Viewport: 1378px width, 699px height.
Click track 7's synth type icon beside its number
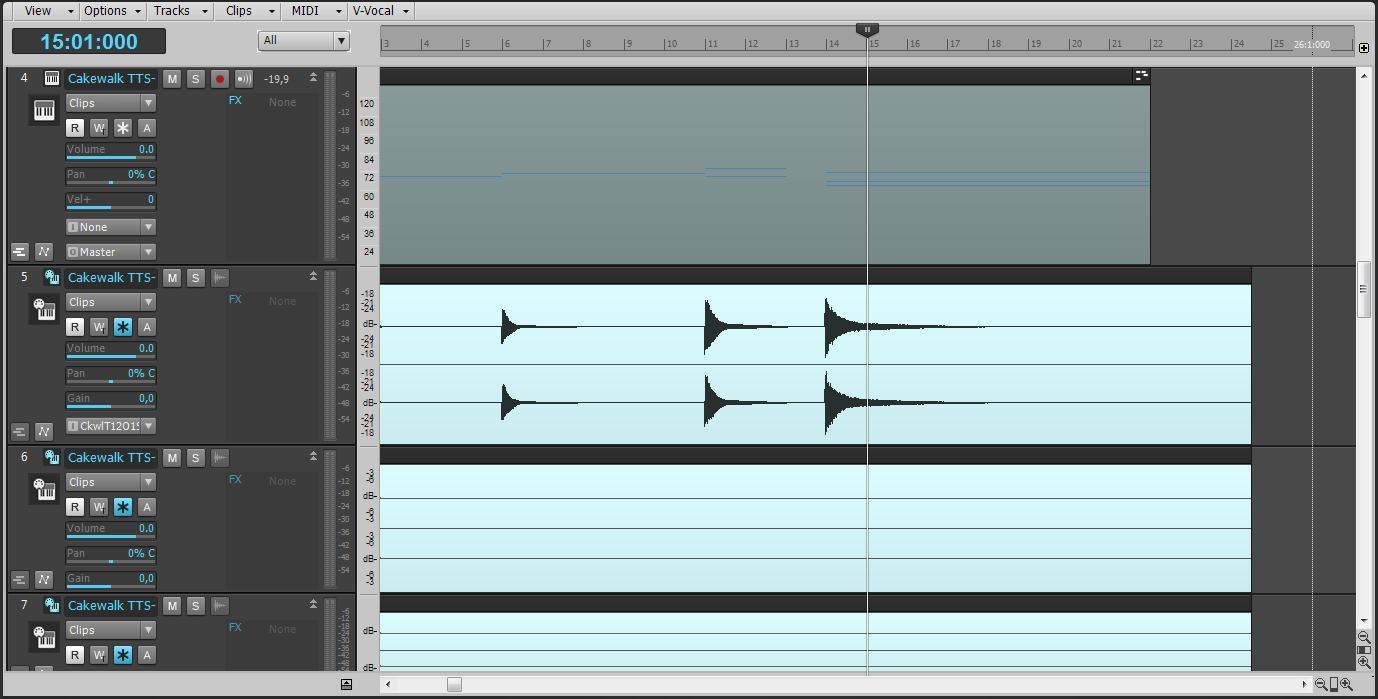point(52,605)
